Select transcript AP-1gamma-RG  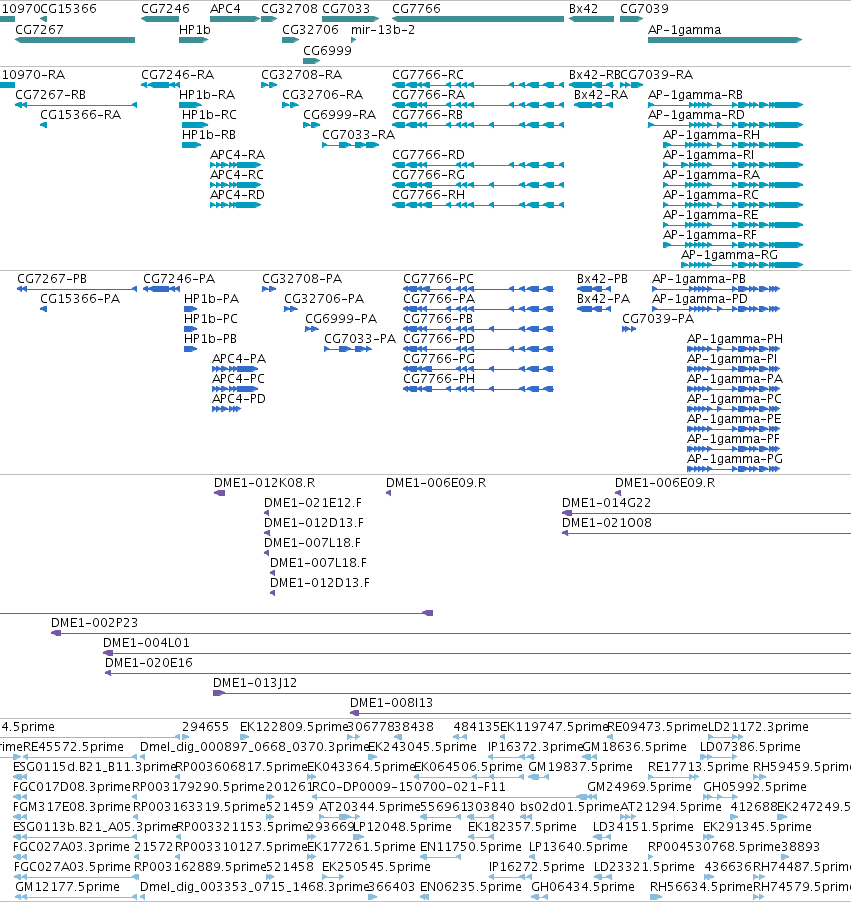pyautogui.click(x=729, y=254)
